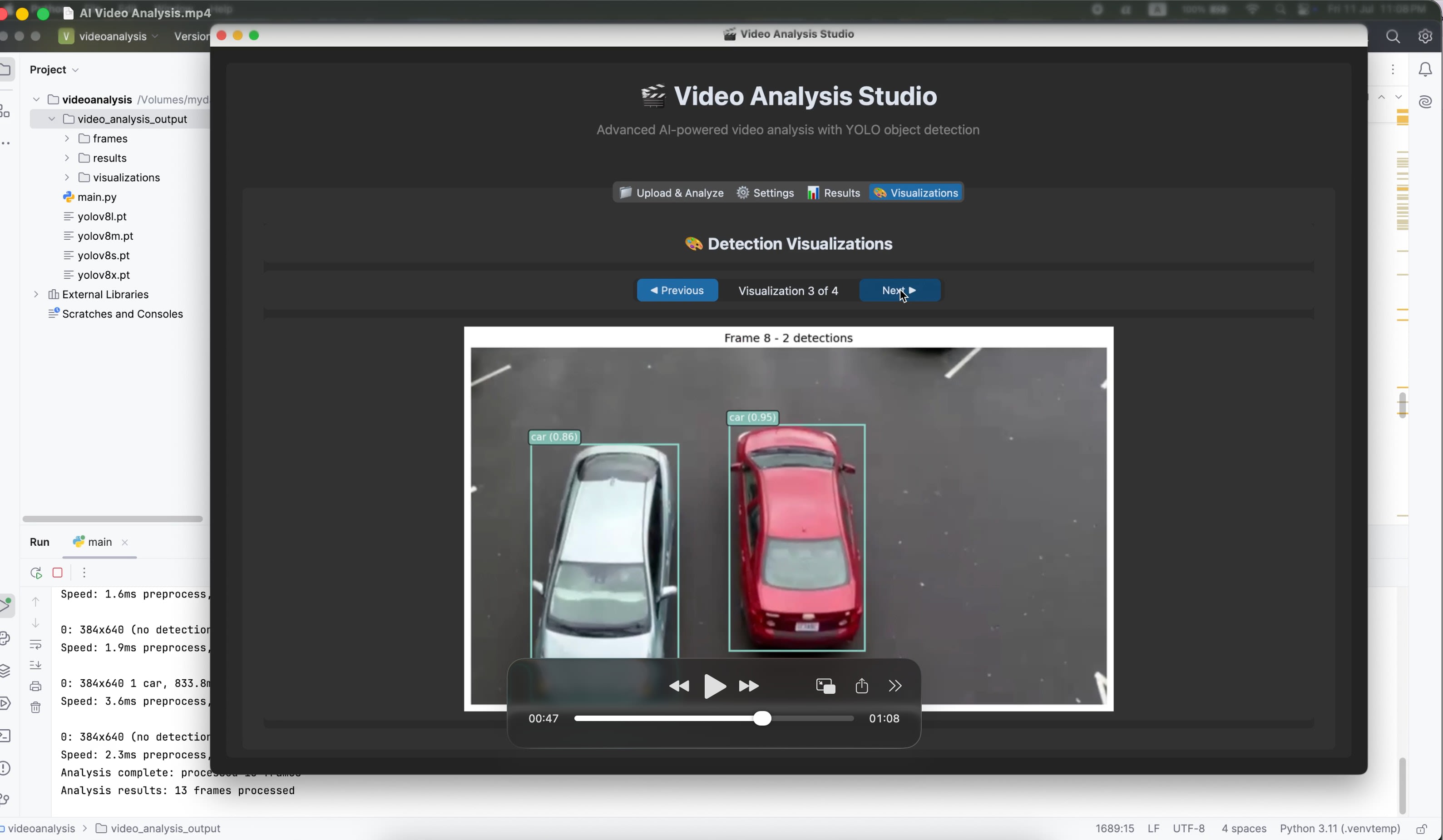Screen dimensions: 1443x840
Task: Expand the visualizations folder
Action: (x=67, y=178)
